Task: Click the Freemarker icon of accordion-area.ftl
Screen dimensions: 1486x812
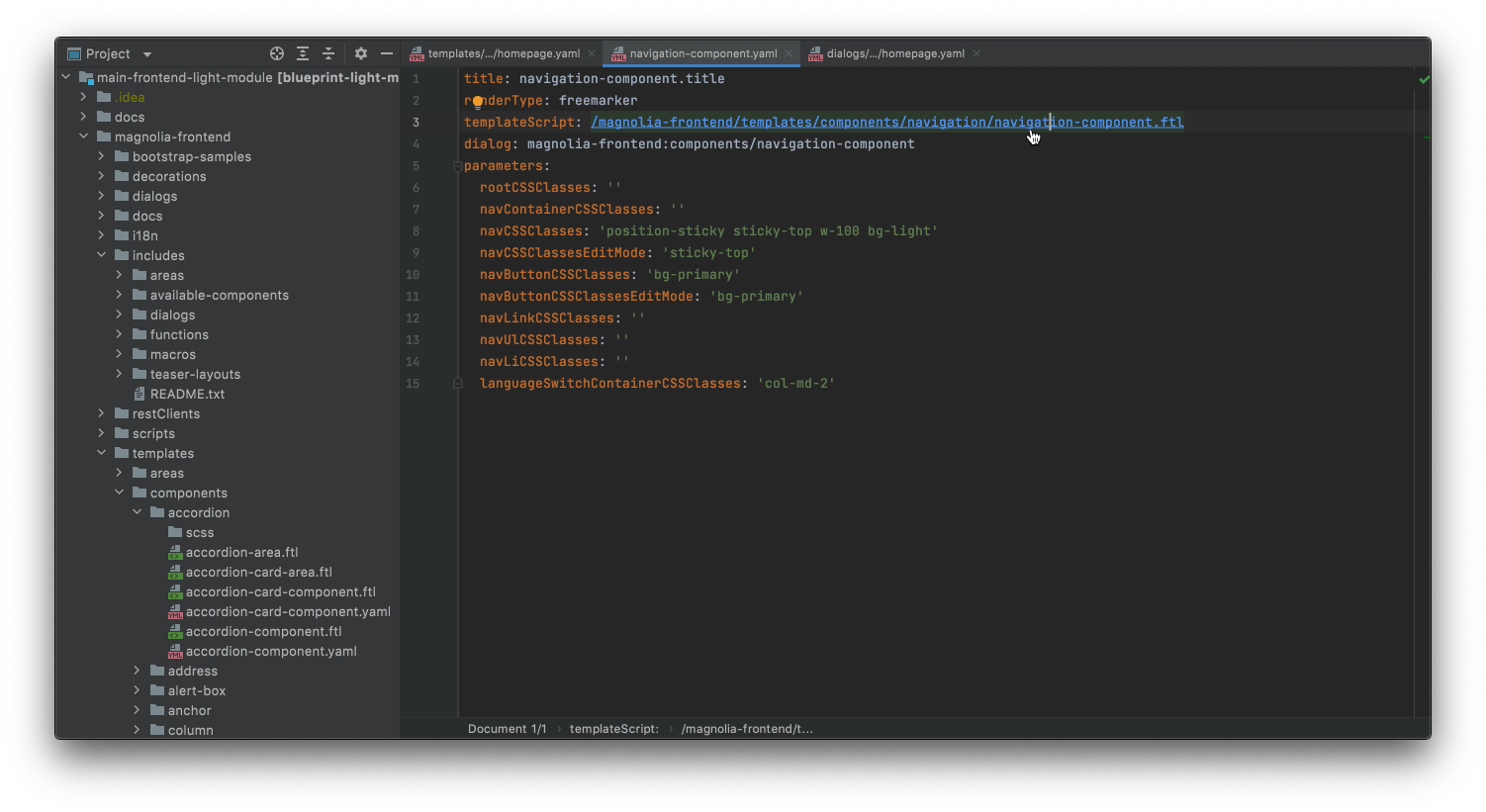Action: pyautogui.click(x=175, y=552)
